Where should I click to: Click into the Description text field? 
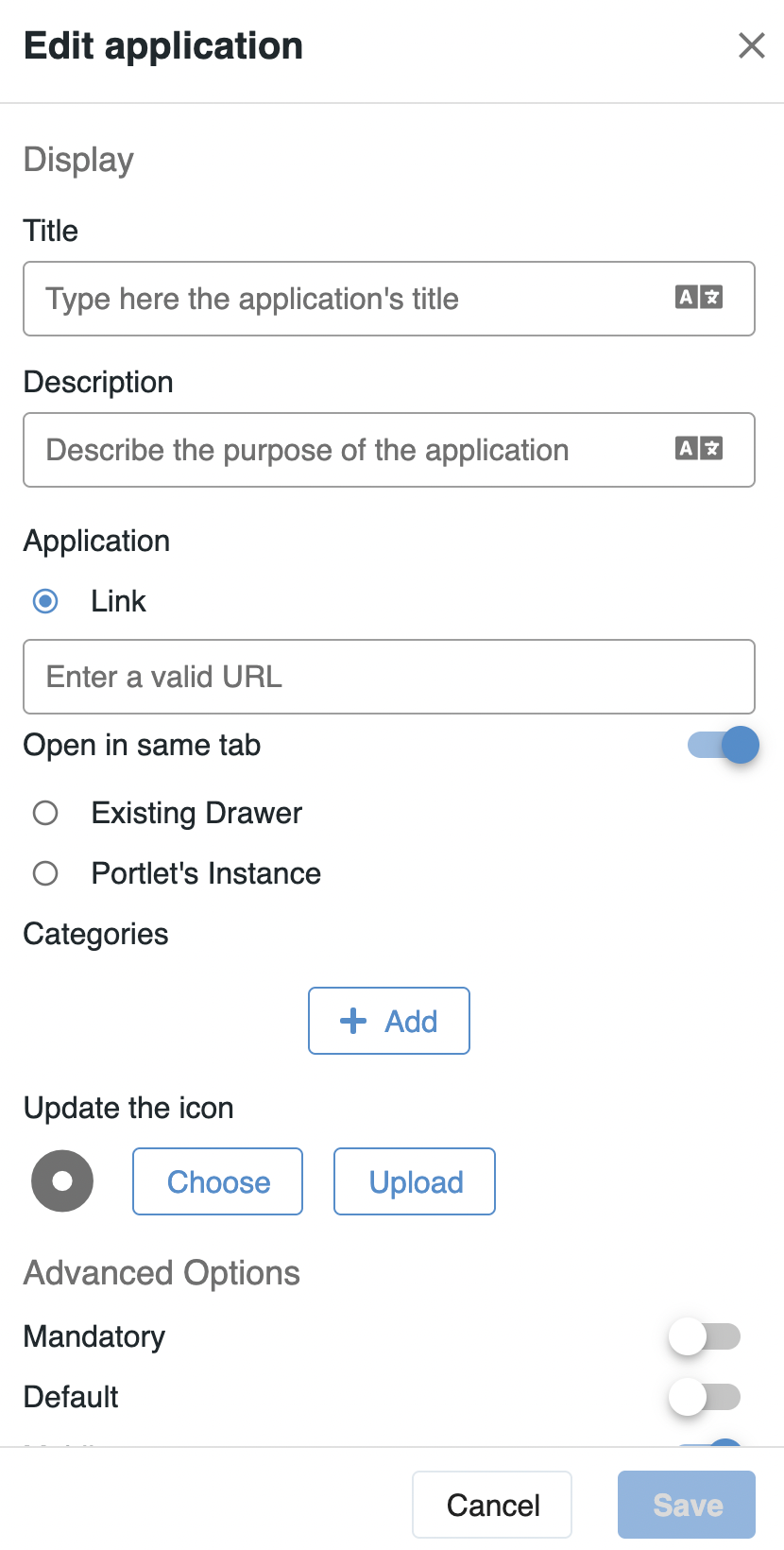coord(349,450)
